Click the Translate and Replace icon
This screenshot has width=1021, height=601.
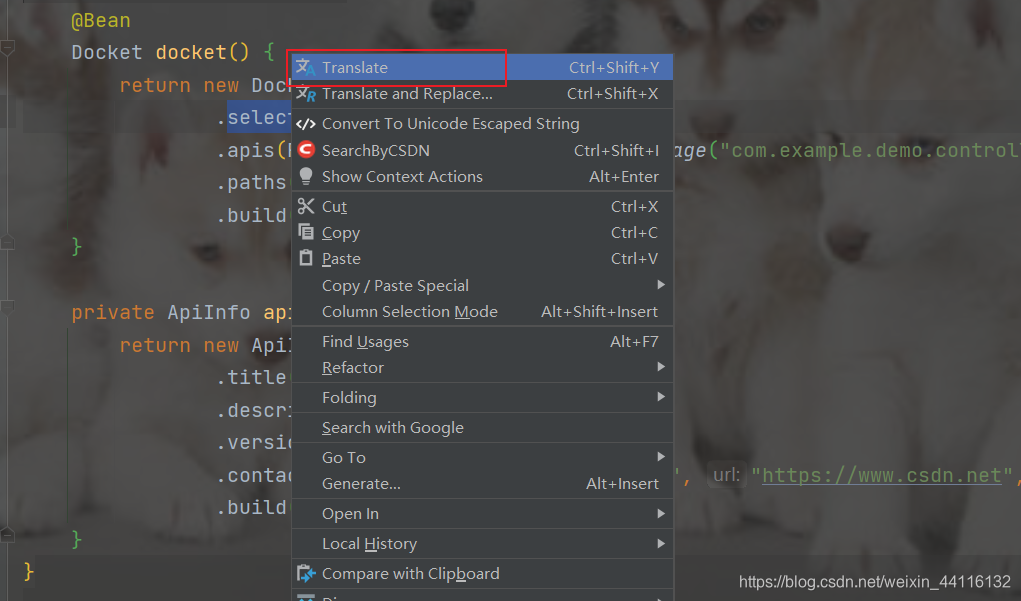(305, 94)
